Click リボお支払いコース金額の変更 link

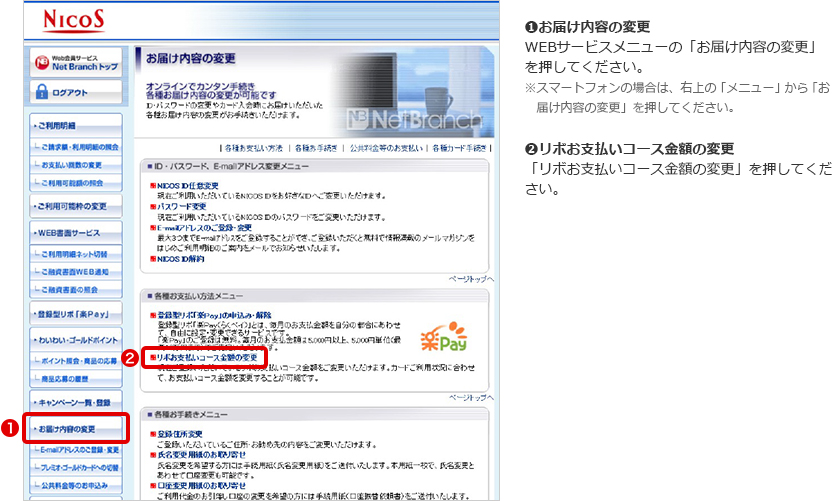pyautogui.click(x=206, y=356)
